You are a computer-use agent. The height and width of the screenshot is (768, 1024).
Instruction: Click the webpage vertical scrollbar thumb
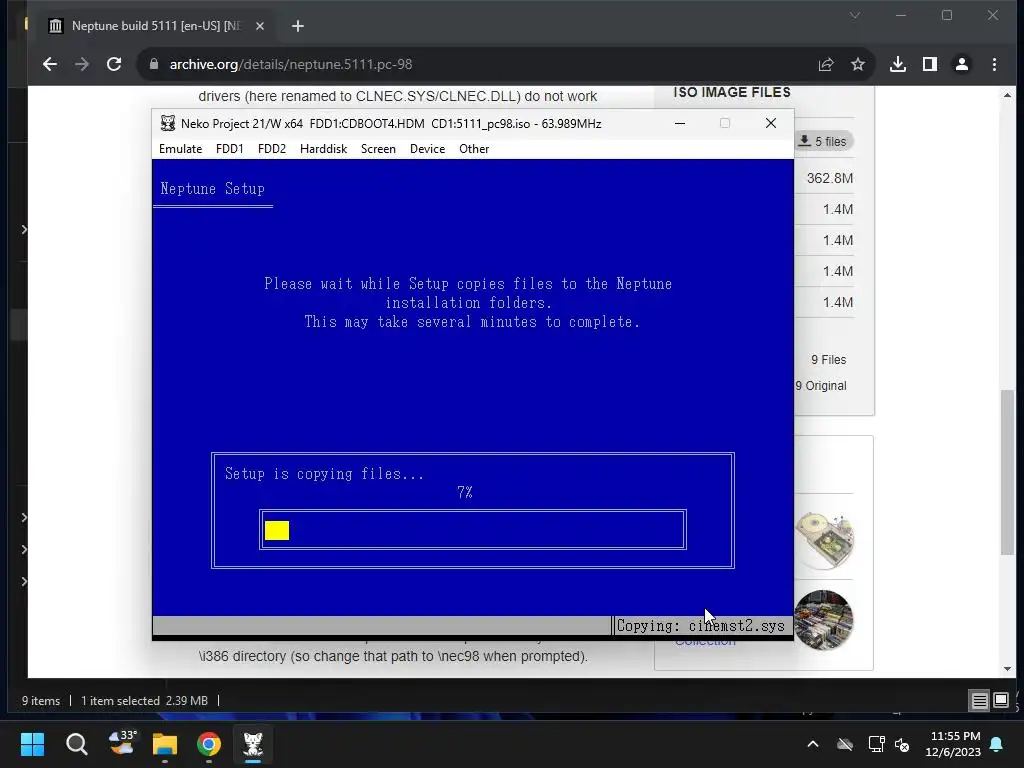coord(1008,472)
